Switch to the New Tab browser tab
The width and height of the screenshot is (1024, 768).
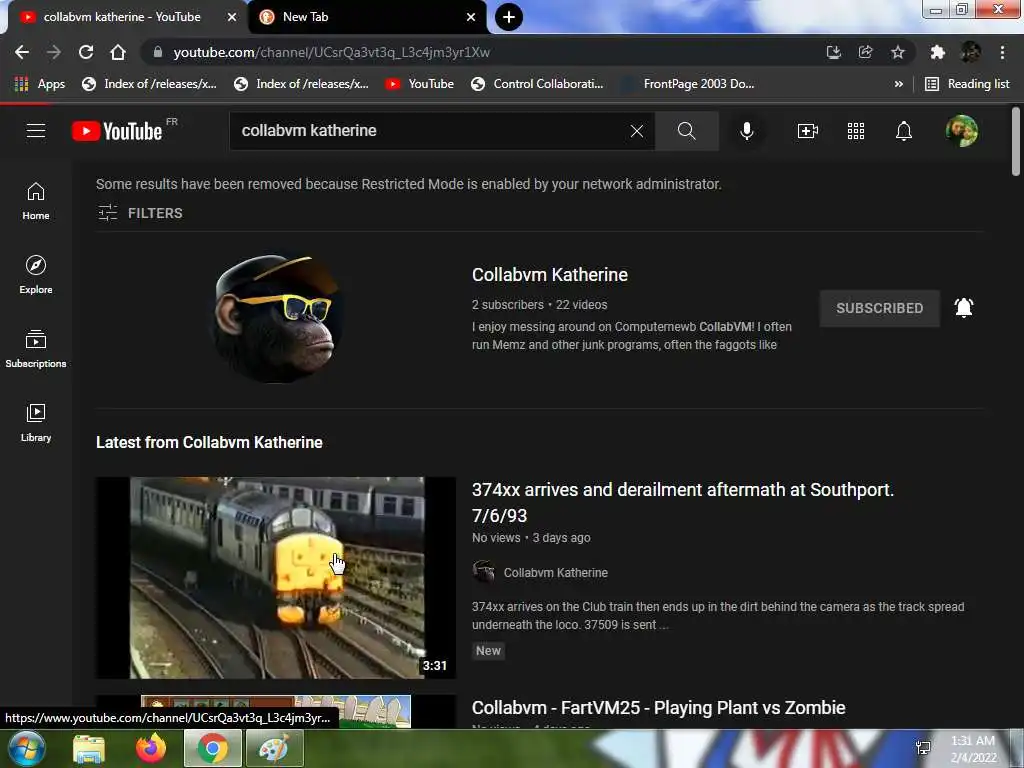point(366,17)
